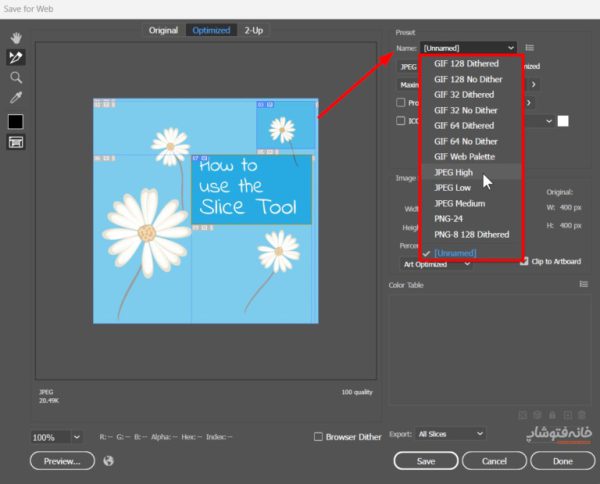Click the Preview... button
The width and height of the screenshot is (600, 484).
(62, 461)
